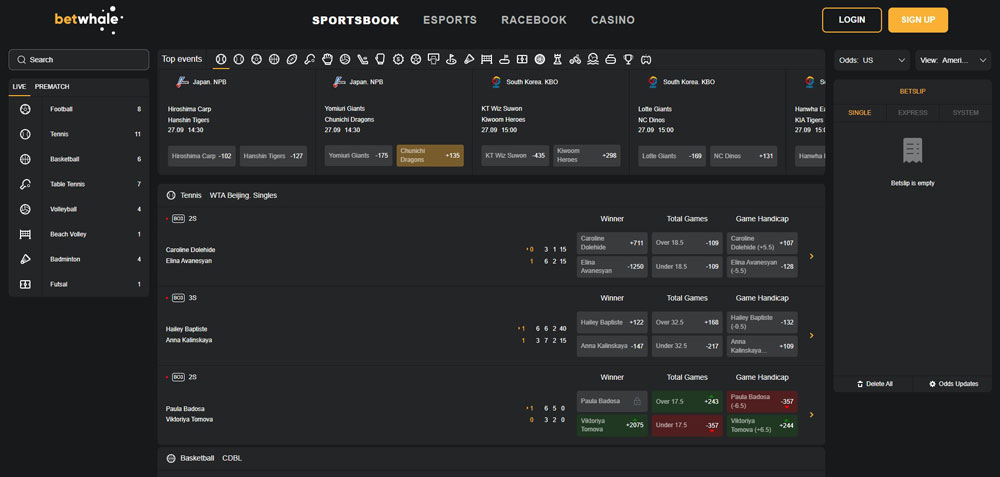Select the beach volley net icon in Top events
1000x477 pixels.
(x=487, y=59)
